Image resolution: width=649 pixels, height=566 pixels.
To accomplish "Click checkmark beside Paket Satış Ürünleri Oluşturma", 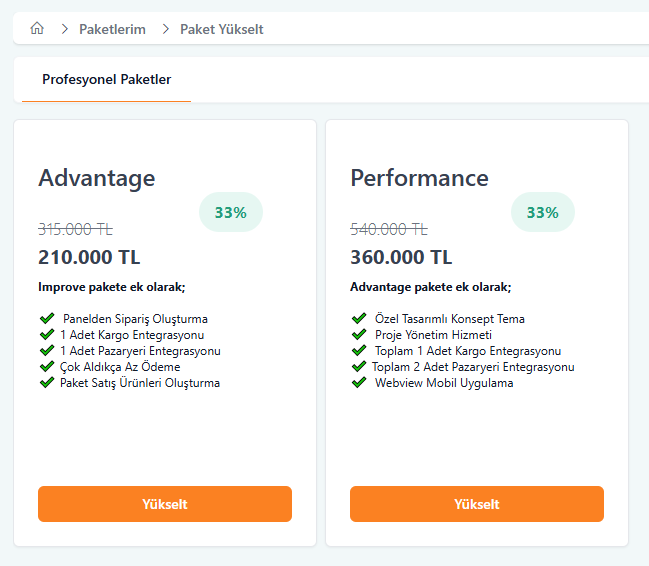I will (x=46, y=383).
